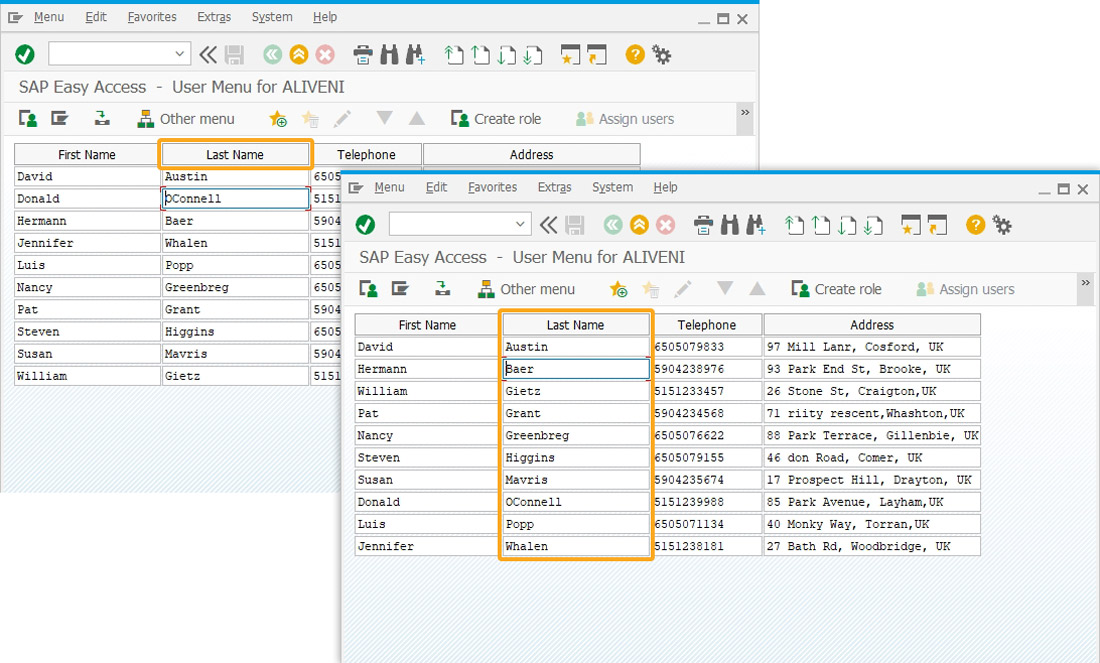Click OConnell last name field in back window

tap(235, 199)
